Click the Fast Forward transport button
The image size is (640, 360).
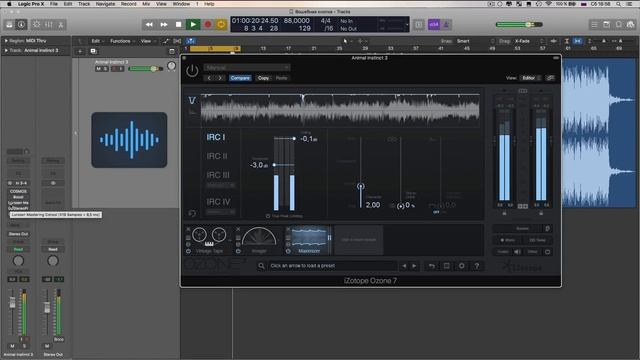pos(164,24)
